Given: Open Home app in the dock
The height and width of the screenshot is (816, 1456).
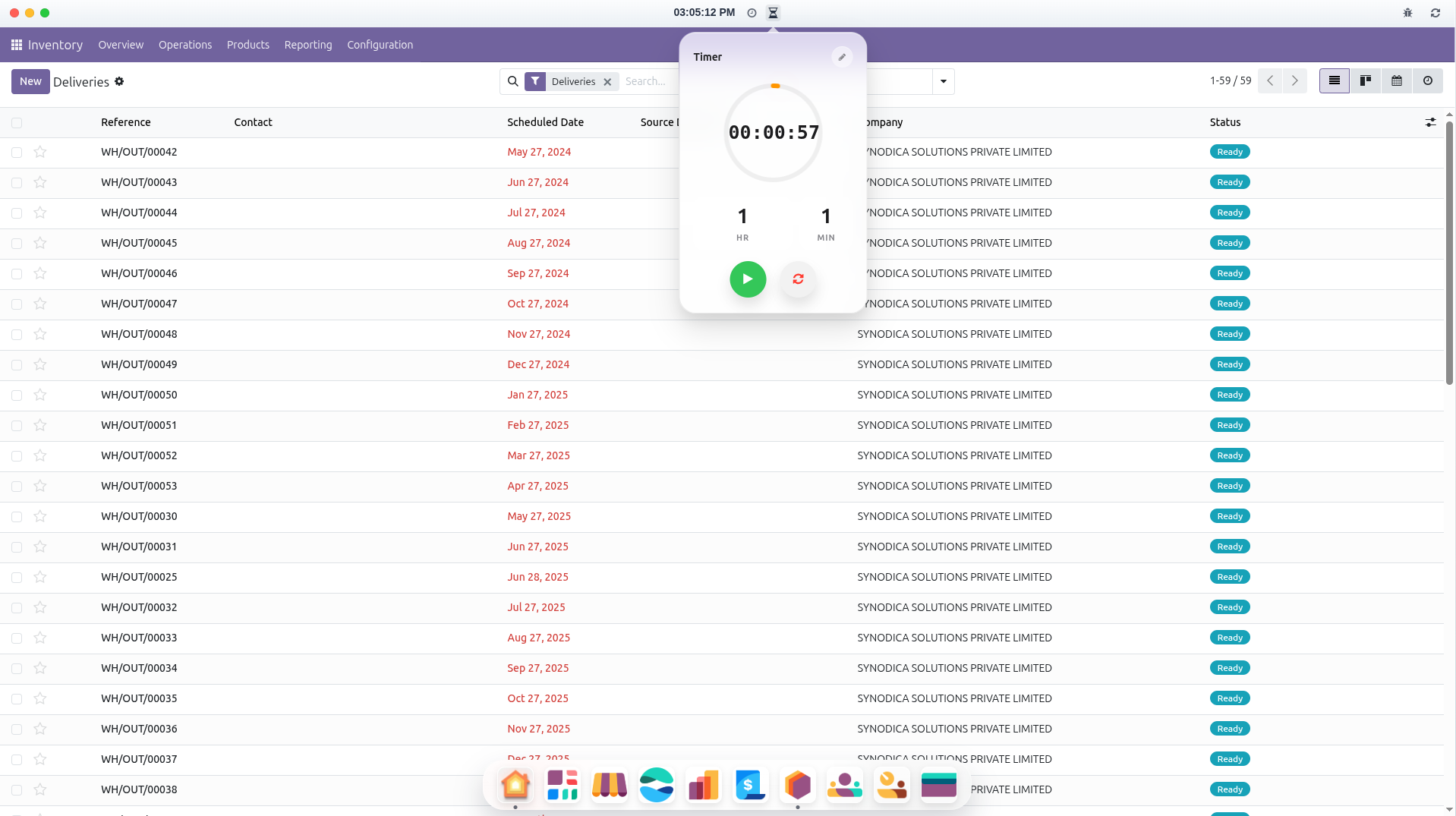Looking at the screenshot, I should [515, 785].
